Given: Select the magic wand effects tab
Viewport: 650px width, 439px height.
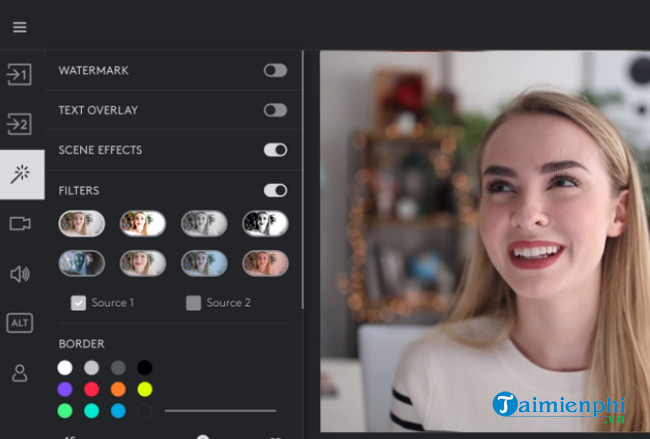Looking at the screenshot, I should coord(20,174).
